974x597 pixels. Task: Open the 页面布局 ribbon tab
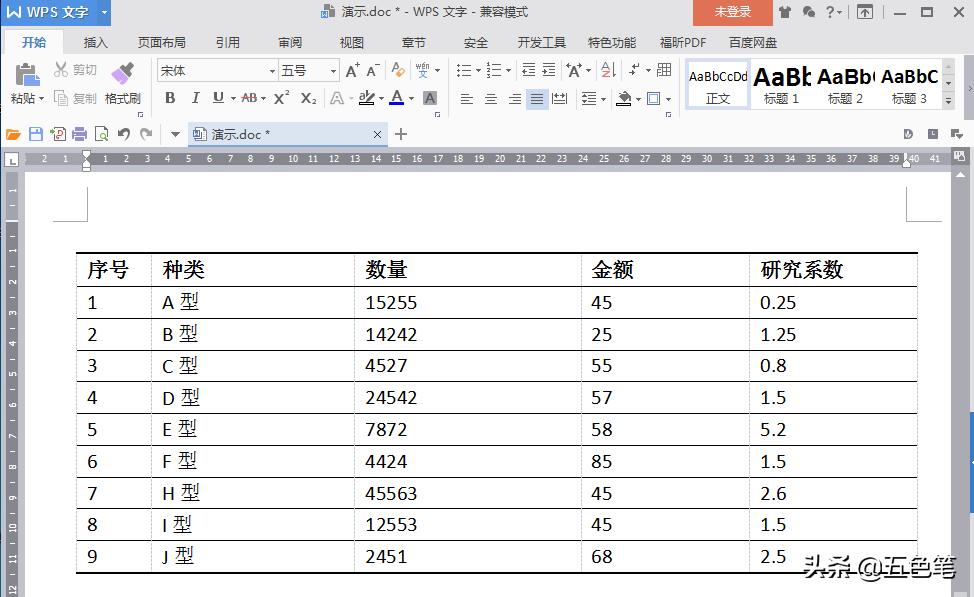pyautogui.click(x=161, y=42)
